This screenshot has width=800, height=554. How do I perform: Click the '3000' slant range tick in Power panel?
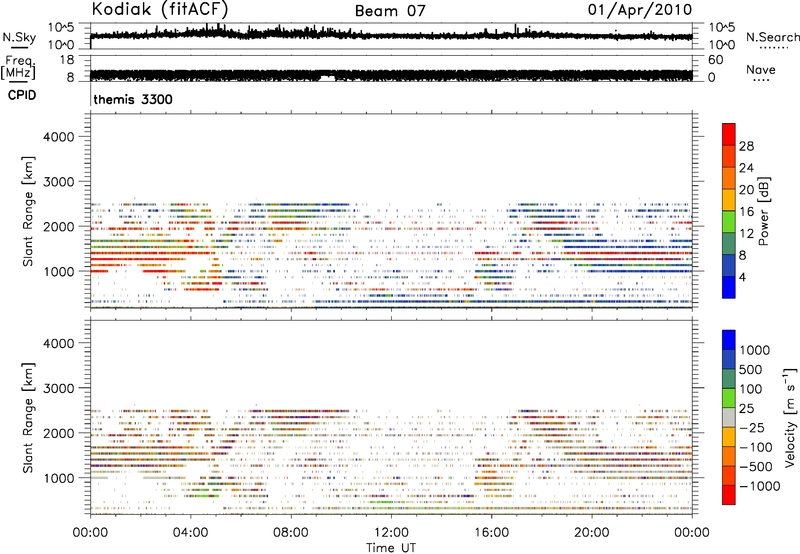pyautogui.click(x=59, y=182)
